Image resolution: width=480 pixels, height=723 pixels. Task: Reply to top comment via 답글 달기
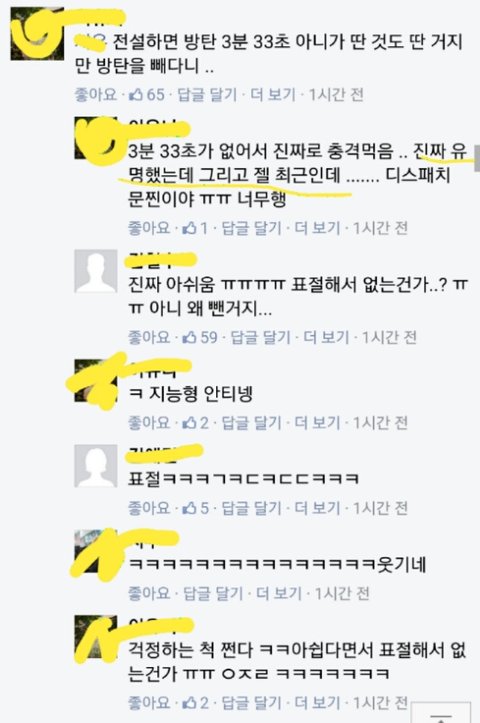coord(207,95)
